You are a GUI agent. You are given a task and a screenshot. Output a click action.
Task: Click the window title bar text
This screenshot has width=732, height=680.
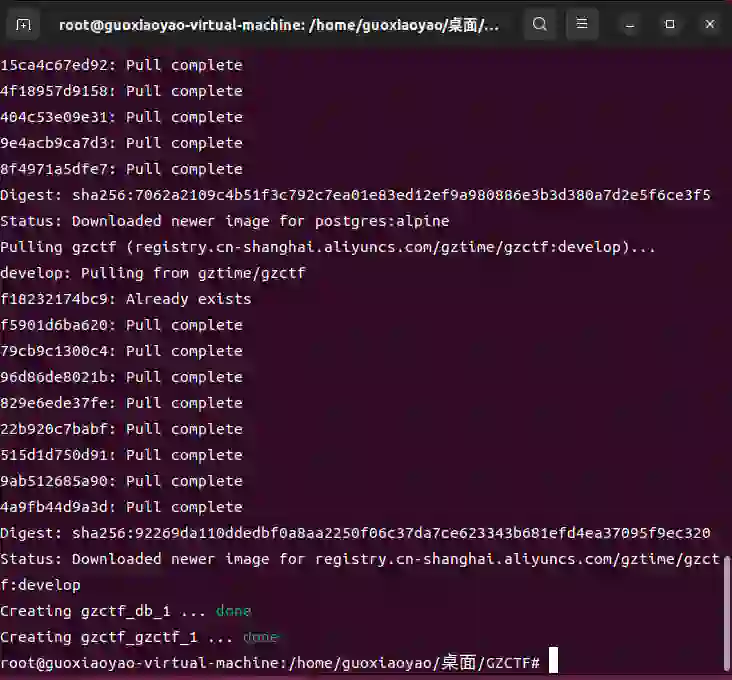pyautogui.click(x=279, y=25)
